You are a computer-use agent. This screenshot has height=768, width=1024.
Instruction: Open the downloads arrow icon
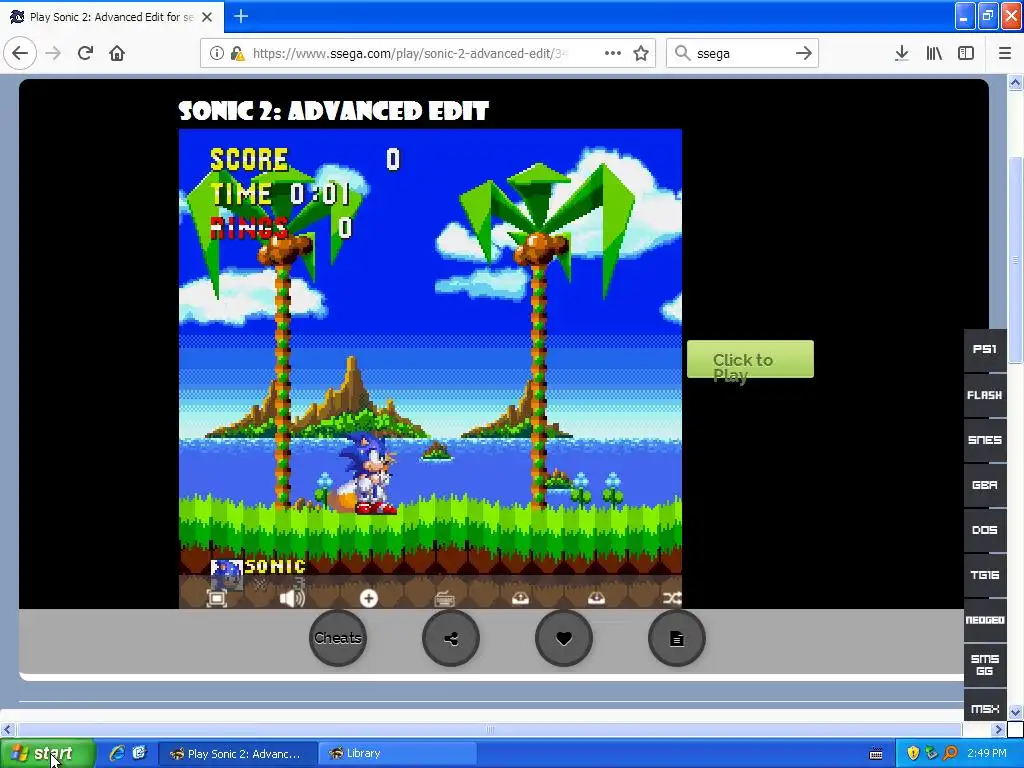point(902,53)
